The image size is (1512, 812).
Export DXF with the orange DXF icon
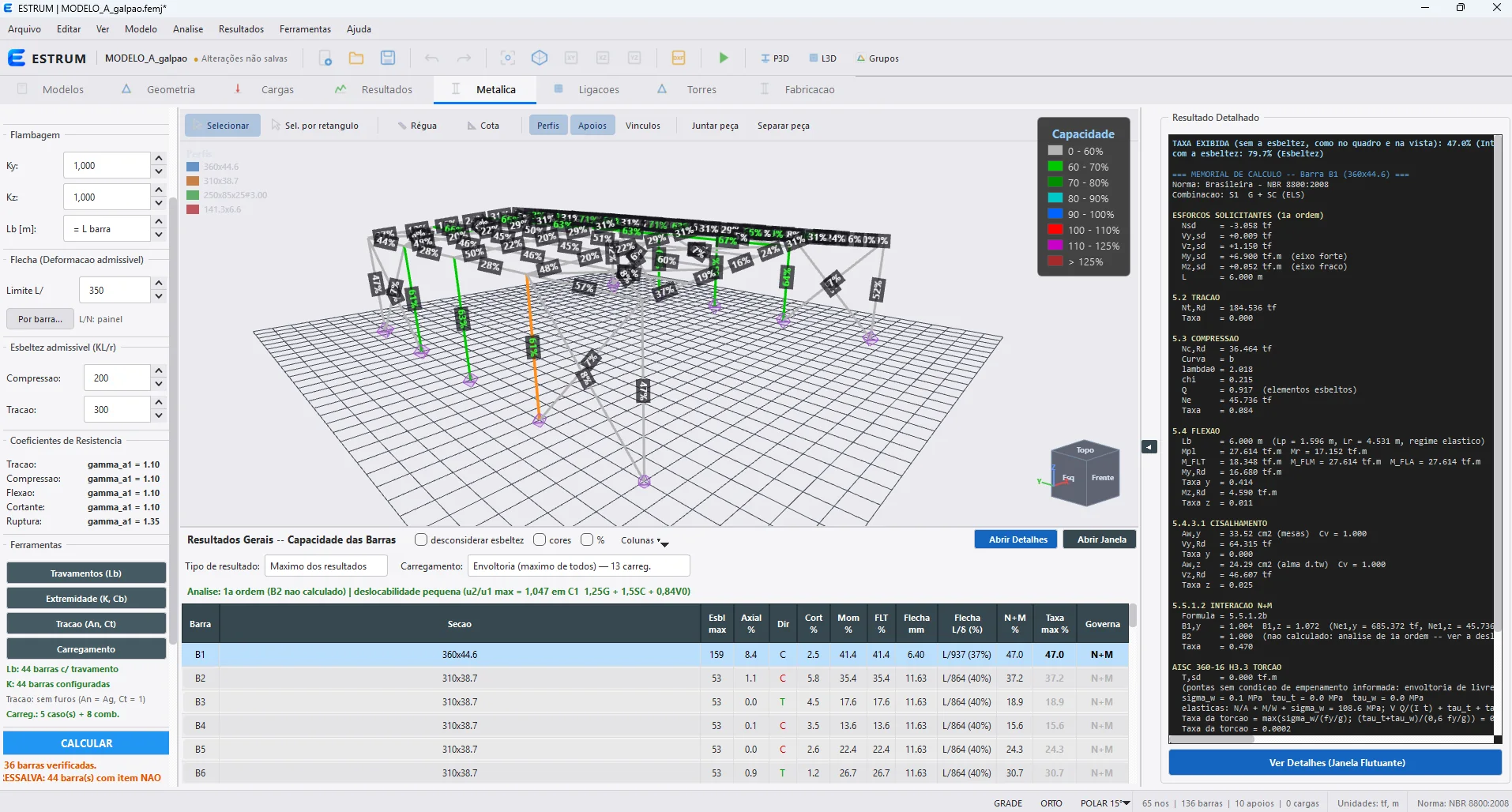pos(678,58)
